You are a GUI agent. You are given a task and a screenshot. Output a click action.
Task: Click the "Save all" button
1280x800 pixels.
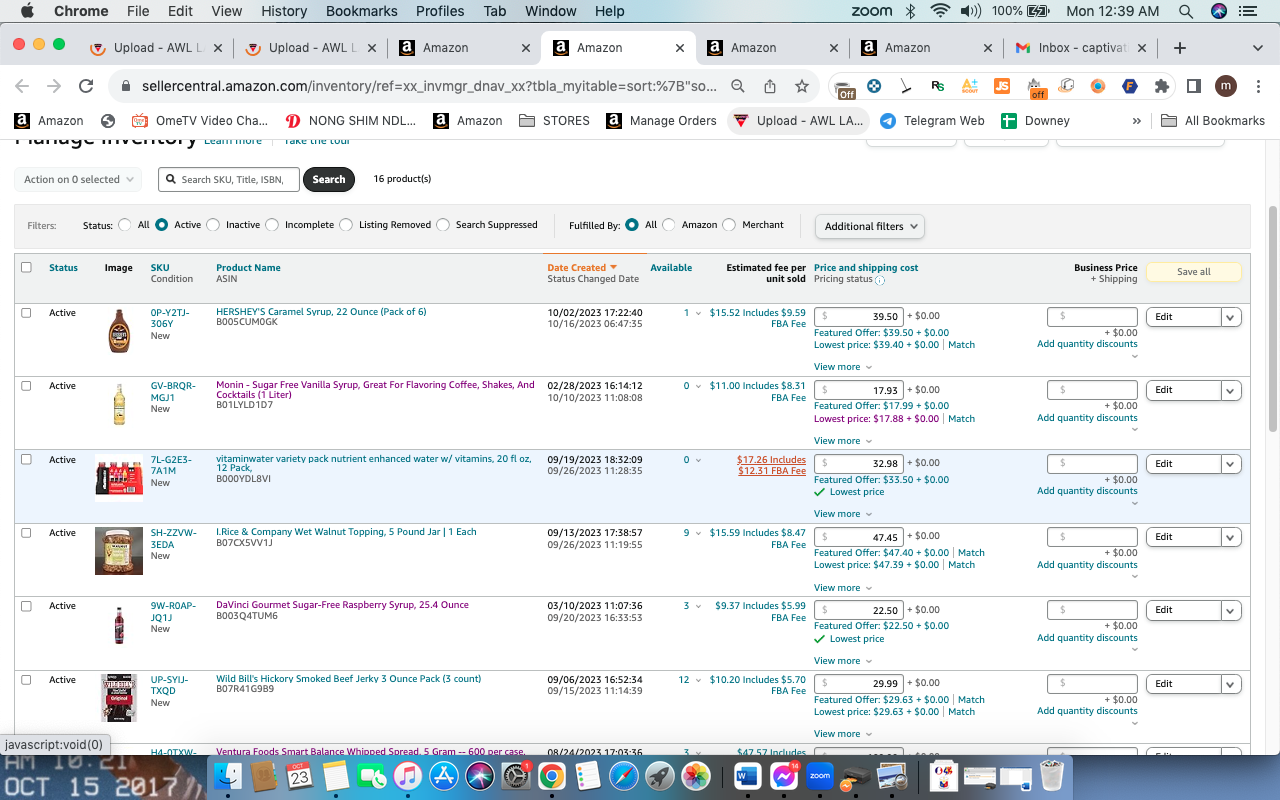1193,272
